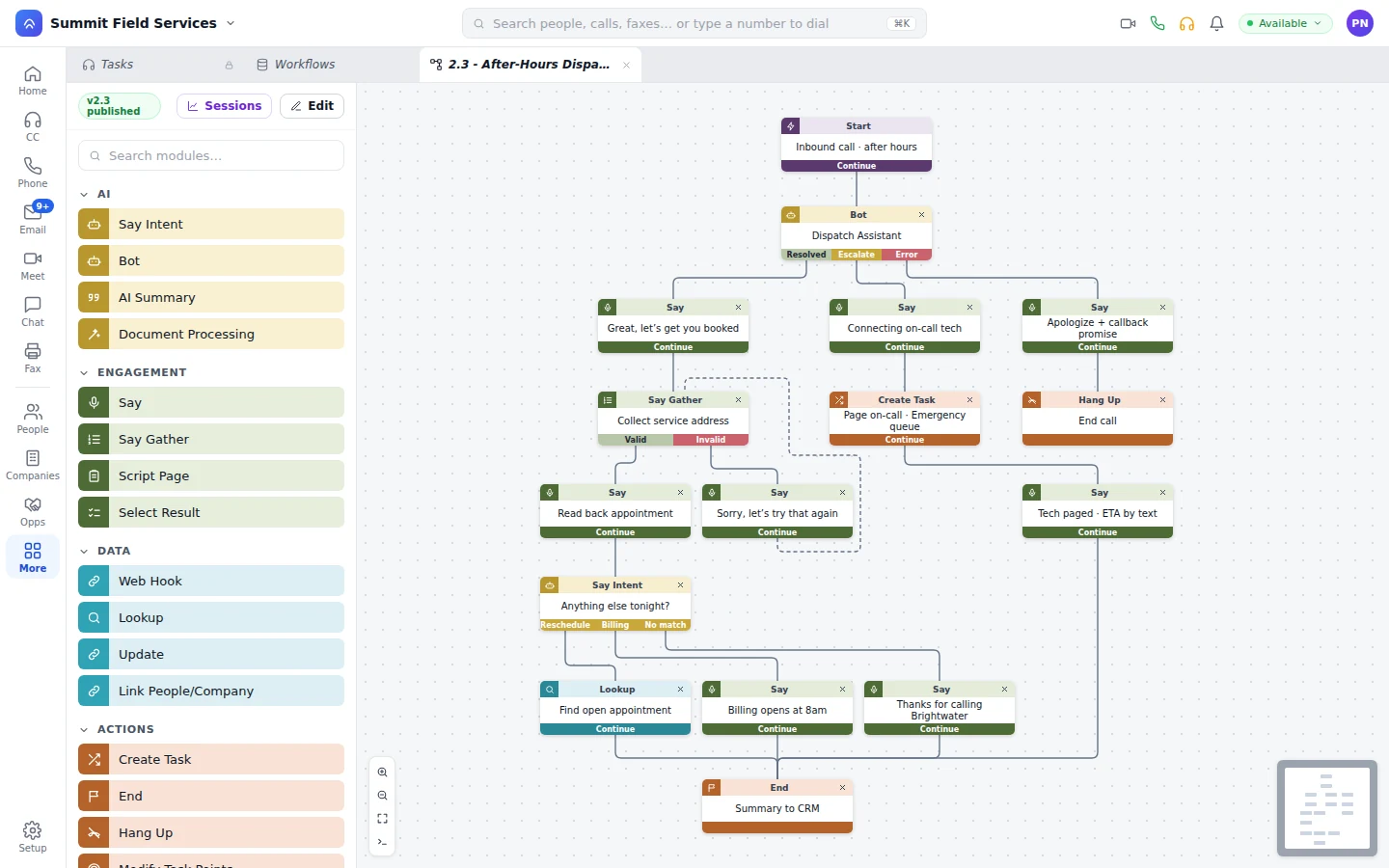Open the Fax sidebar item
Viewport: 1389px width, 868px height.
33,359
